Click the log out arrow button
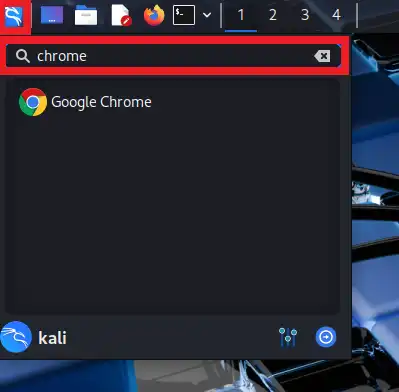Screen dimensions: 399x392 tap(326, 337)
